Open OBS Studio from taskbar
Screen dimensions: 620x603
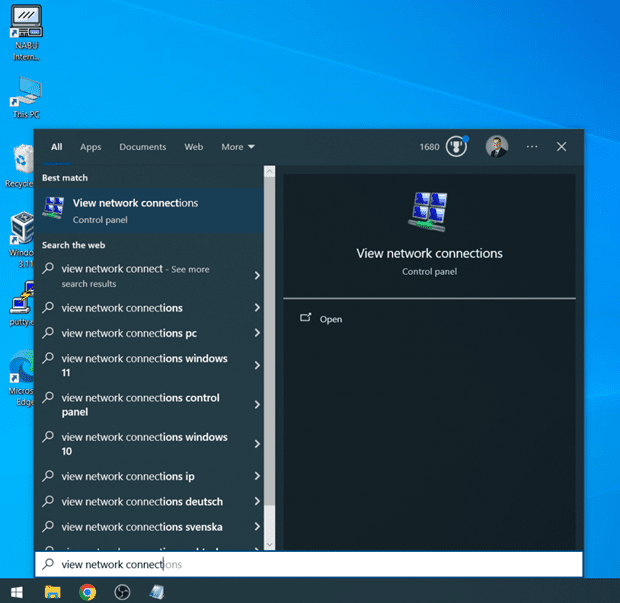122,592
